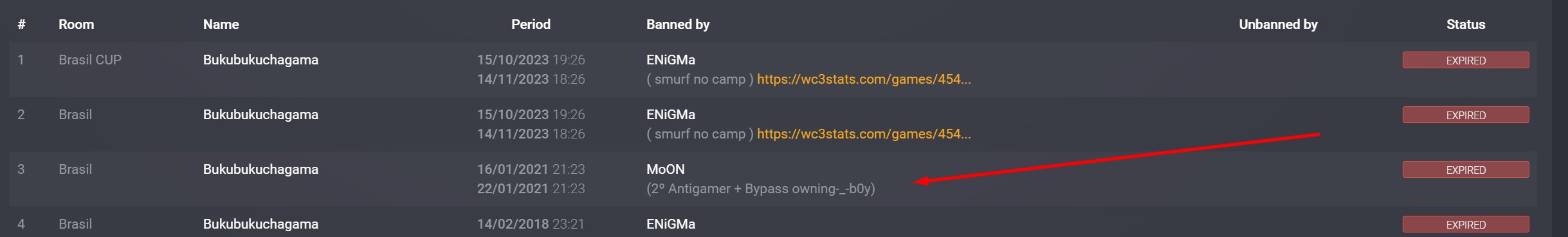Viewport: 1568px width, 237px height.
Task: Select Bukubukuchagama name in row 3
Action: coord(260,169)
